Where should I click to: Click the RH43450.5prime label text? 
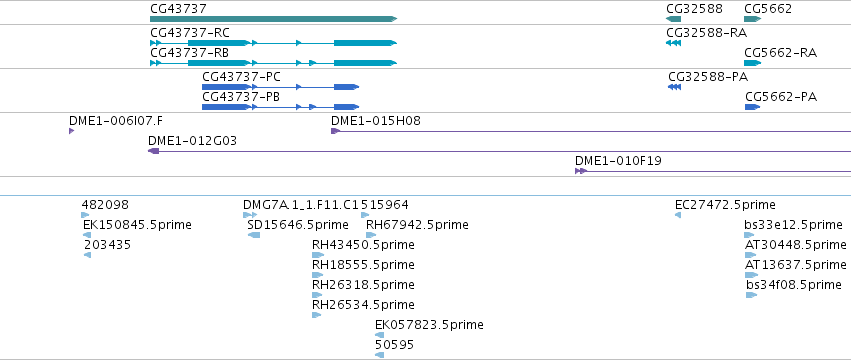[363, 245]
